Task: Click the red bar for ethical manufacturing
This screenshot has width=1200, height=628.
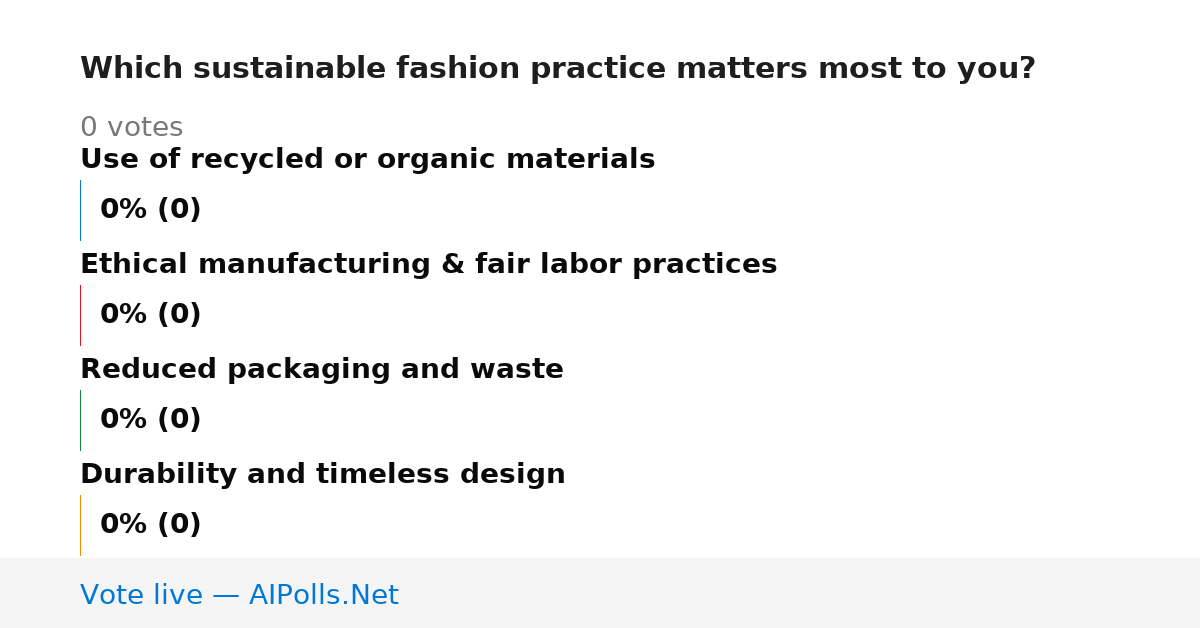Action: point(80,315)
